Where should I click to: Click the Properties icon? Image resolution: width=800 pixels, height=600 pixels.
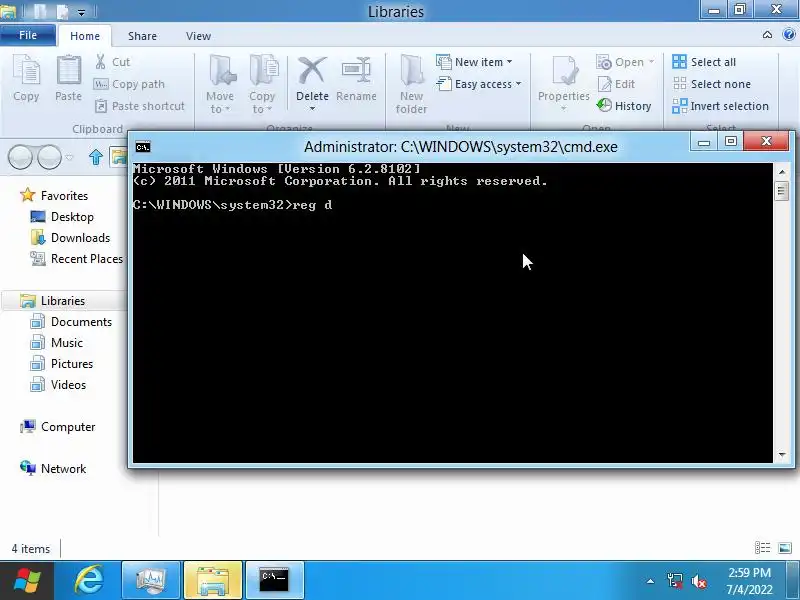point(564,70)
